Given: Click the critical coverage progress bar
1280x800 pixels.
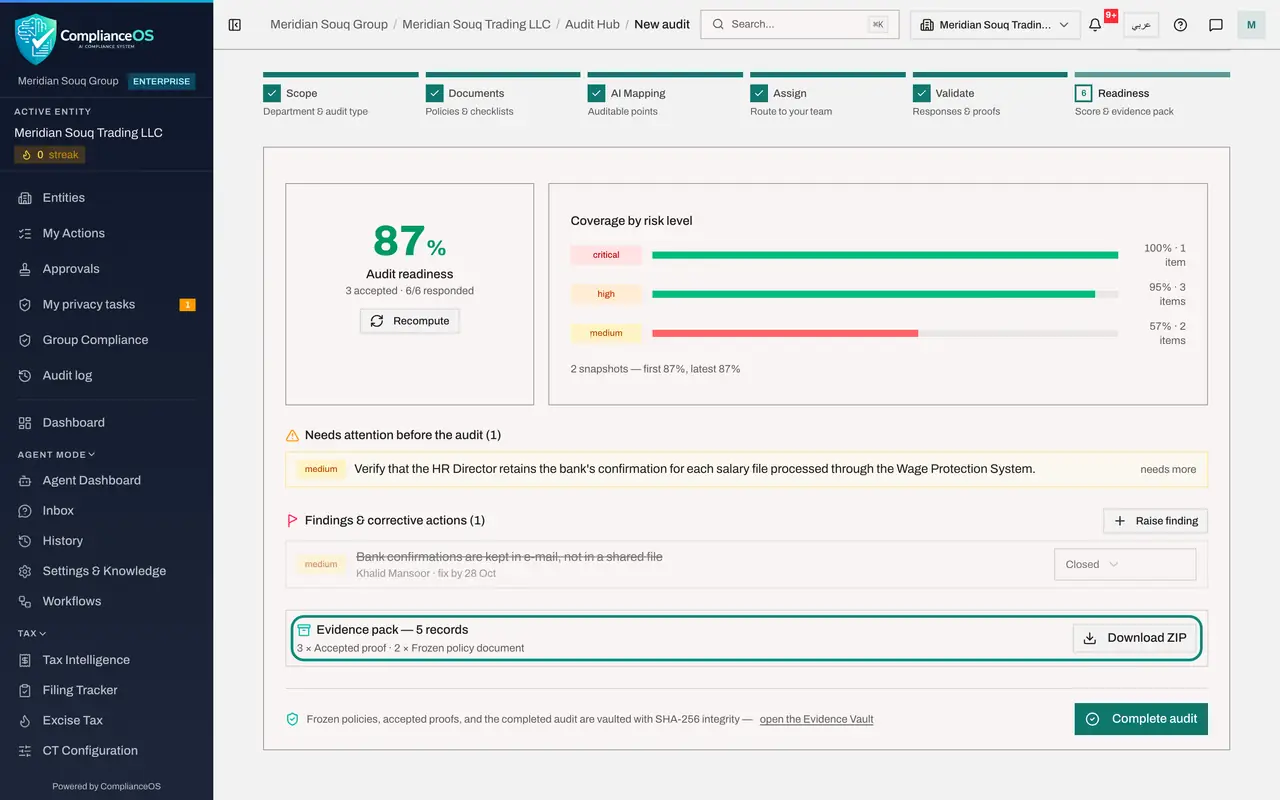Looking at the screenshot, I should point(885,255).
